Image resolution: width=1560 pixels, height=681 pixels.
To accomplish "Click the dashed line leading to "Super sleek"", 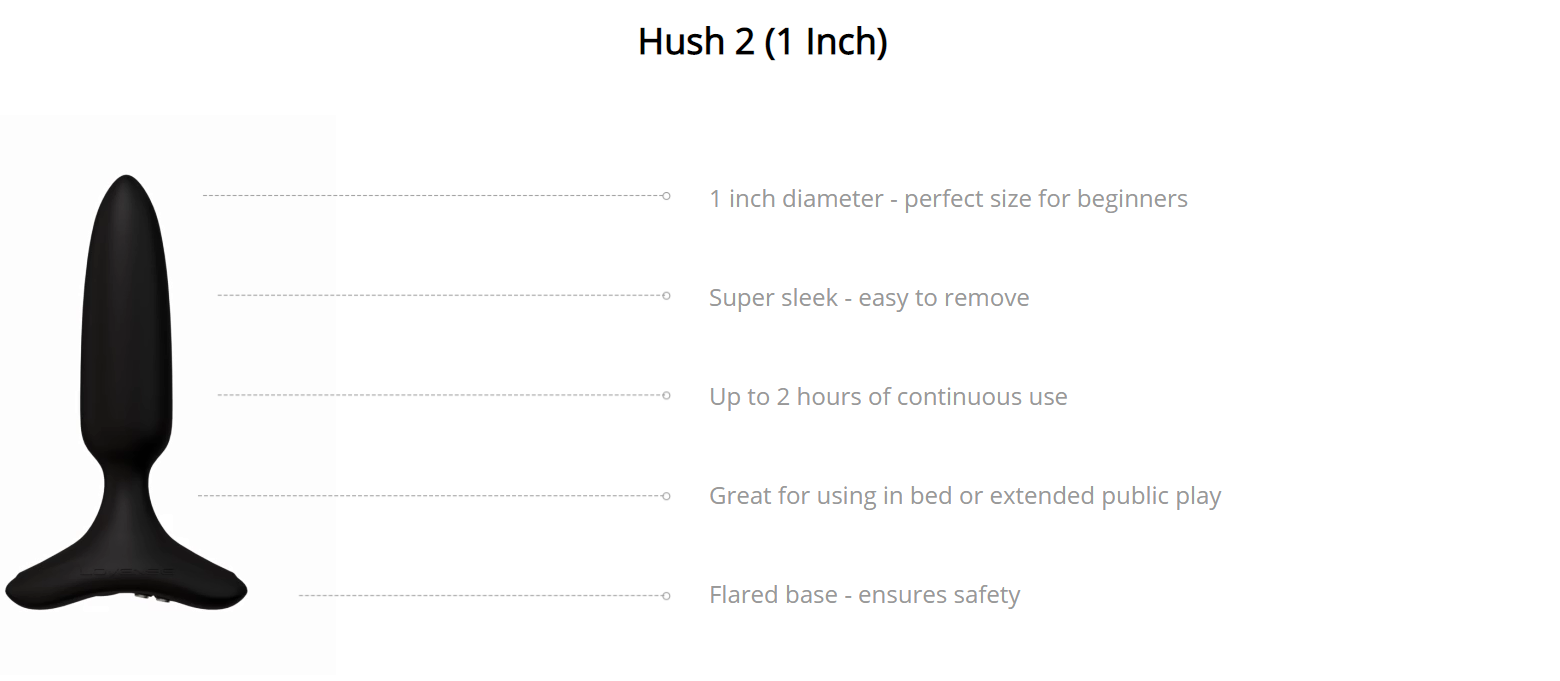I will pos(440,295).
